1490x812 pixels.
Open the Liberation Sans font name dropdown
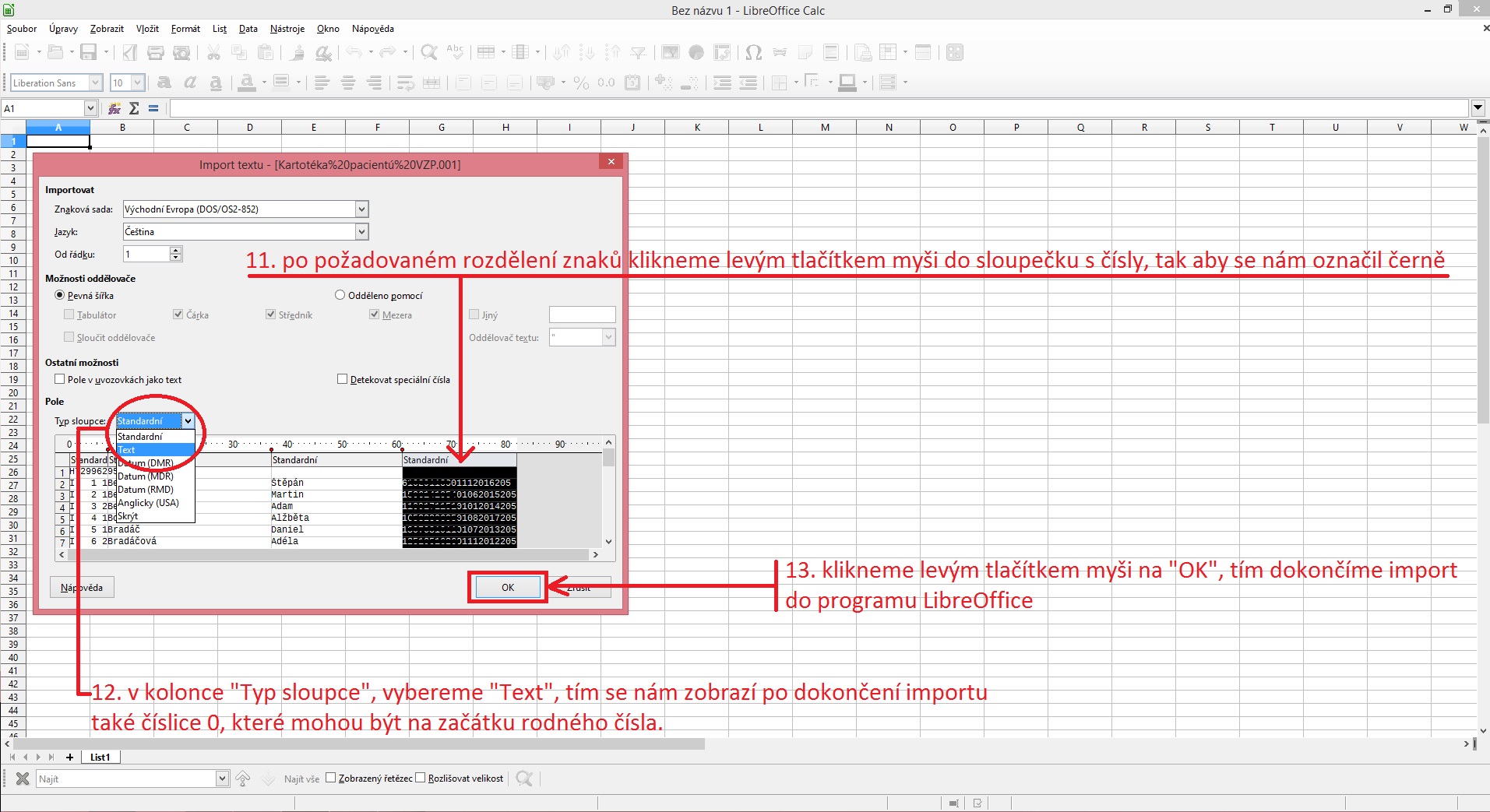96,83
